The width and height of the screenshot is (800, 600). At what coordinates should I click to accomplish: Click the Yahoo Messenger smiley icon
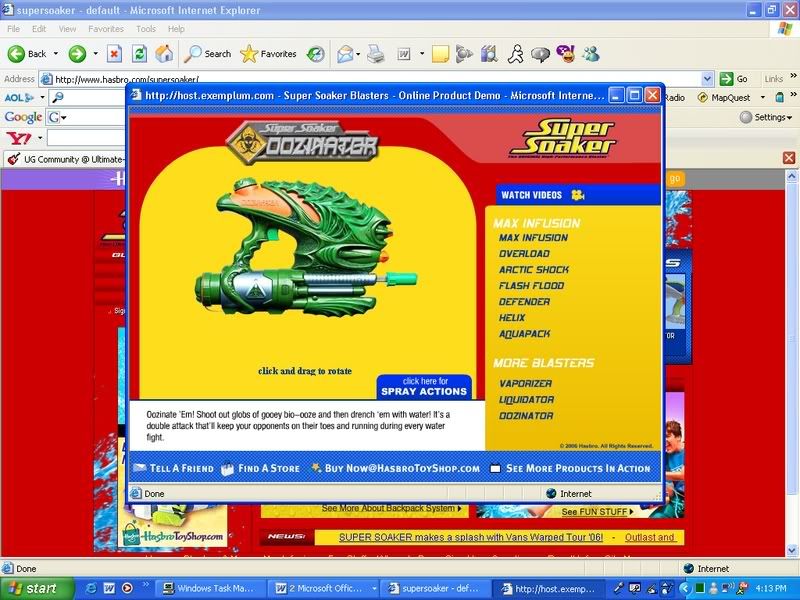click(x=566, y=54)
